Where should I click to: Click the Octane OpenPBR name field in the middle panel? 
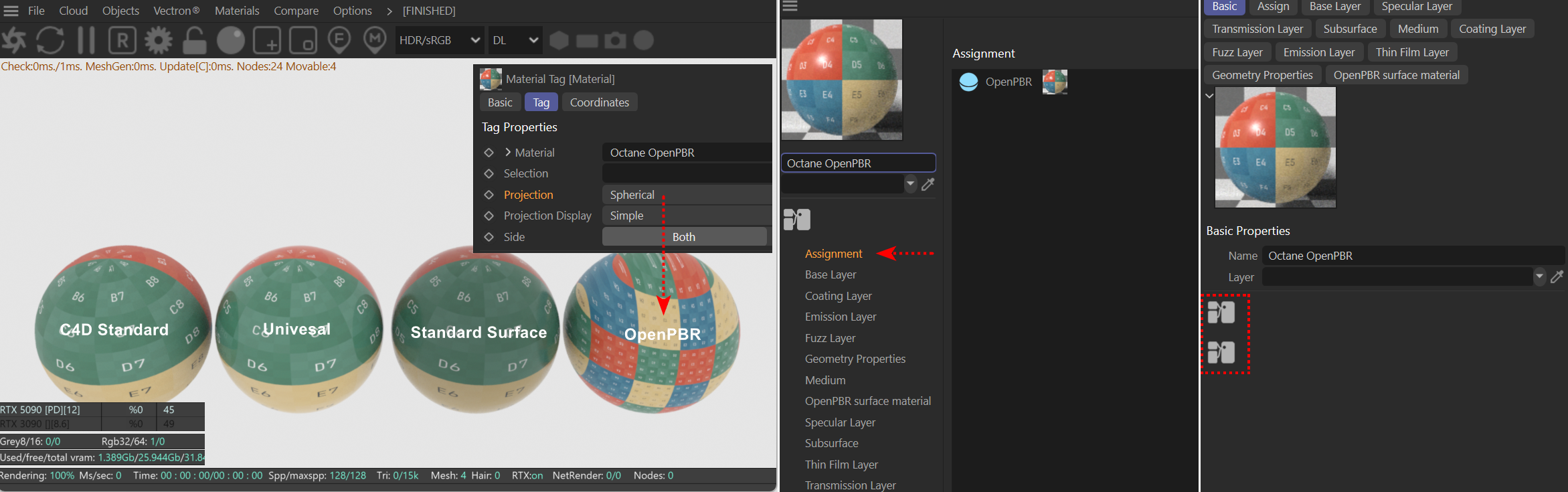pyautogui.click(x=859, y=163)
